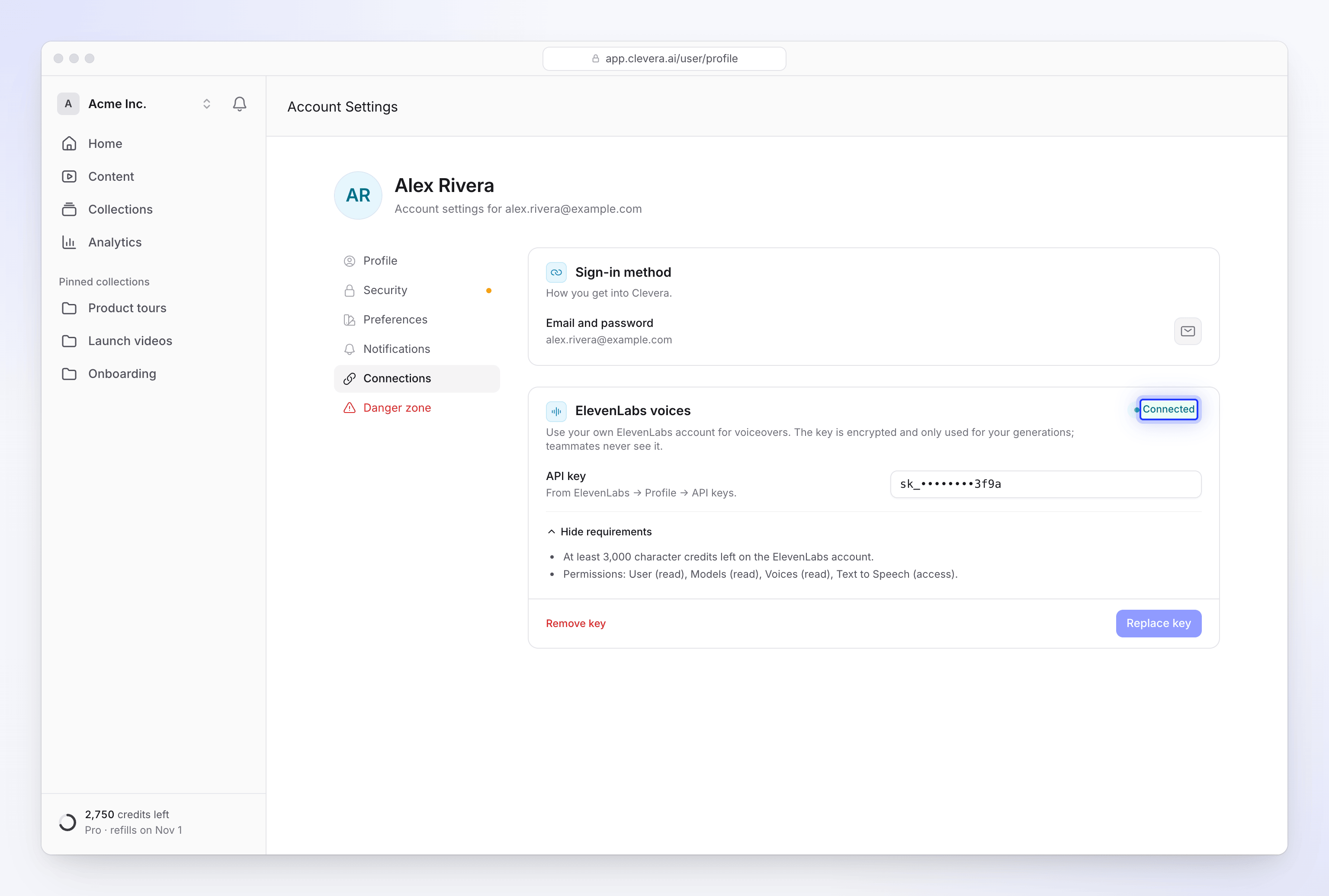Go to Home in the sidebar
The image size is (1329, 896).
tap(154, 144)
